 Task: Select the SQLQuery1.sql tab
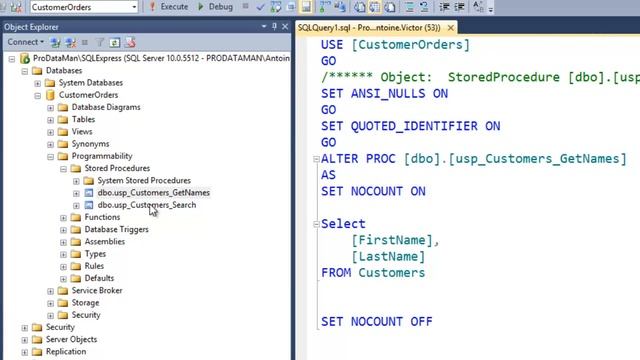click(369, 28)
